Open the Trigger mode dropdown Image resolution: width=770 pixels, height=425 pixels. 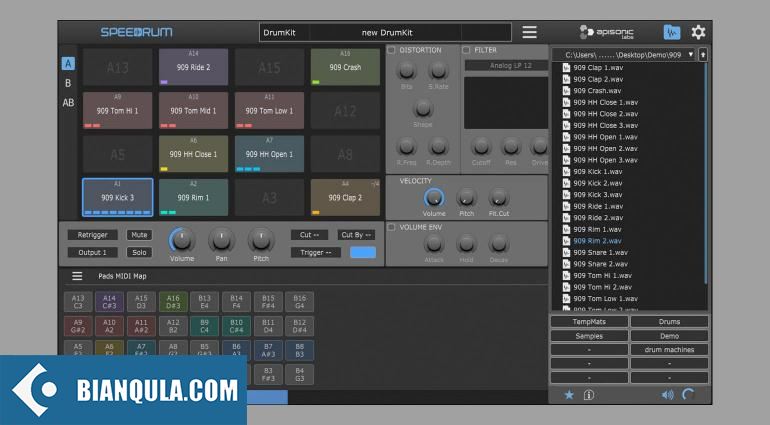click(316, 253)
